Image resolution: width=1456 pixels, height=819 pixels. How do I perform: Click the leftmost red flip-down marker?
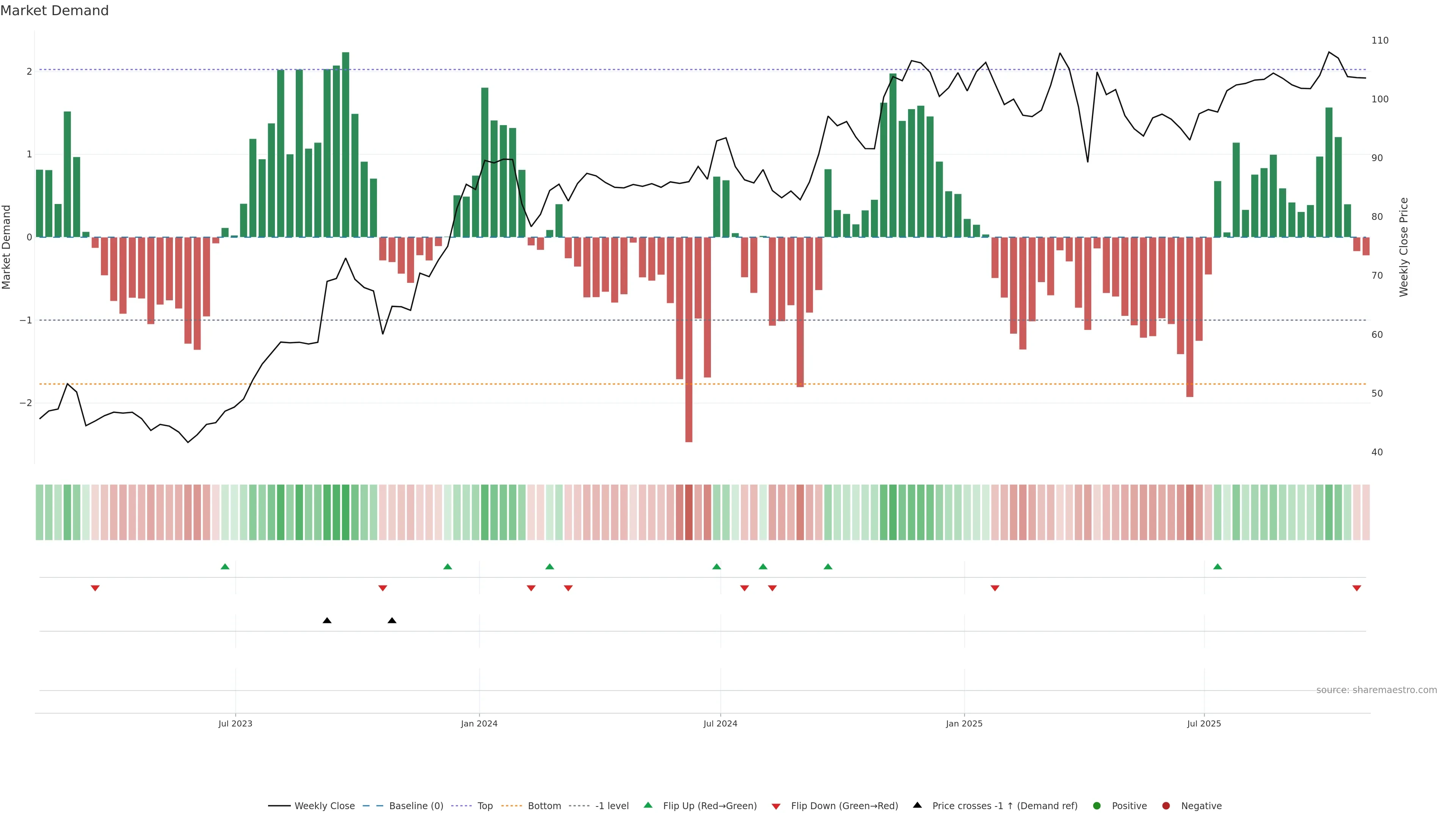tap(95, 588)
